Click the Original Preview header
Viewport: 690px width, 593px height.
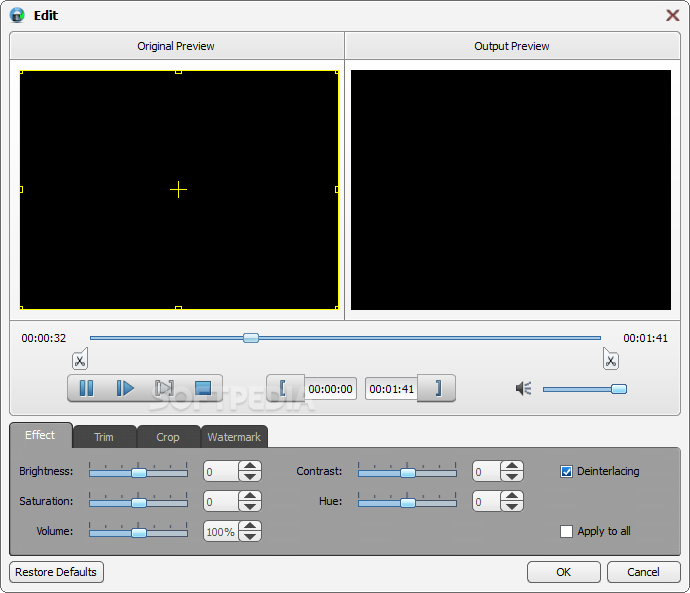click(176, 46)
